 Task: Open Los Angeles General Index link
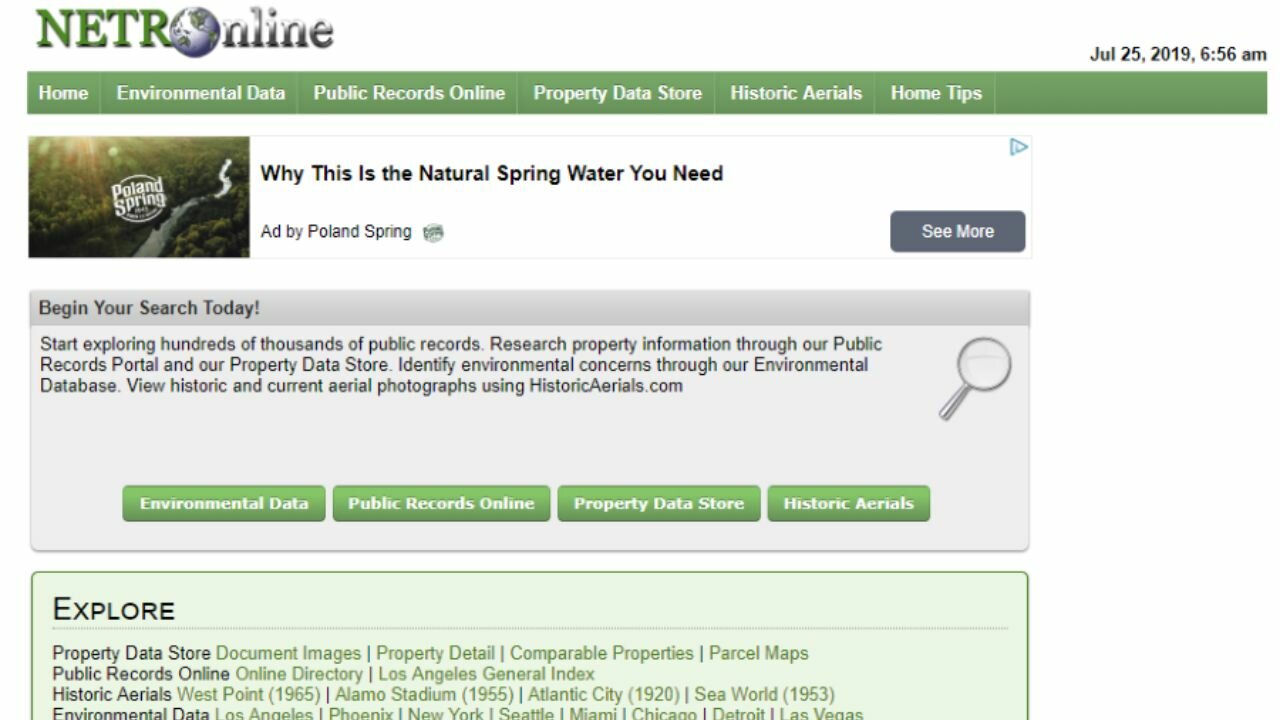(486, 674)
